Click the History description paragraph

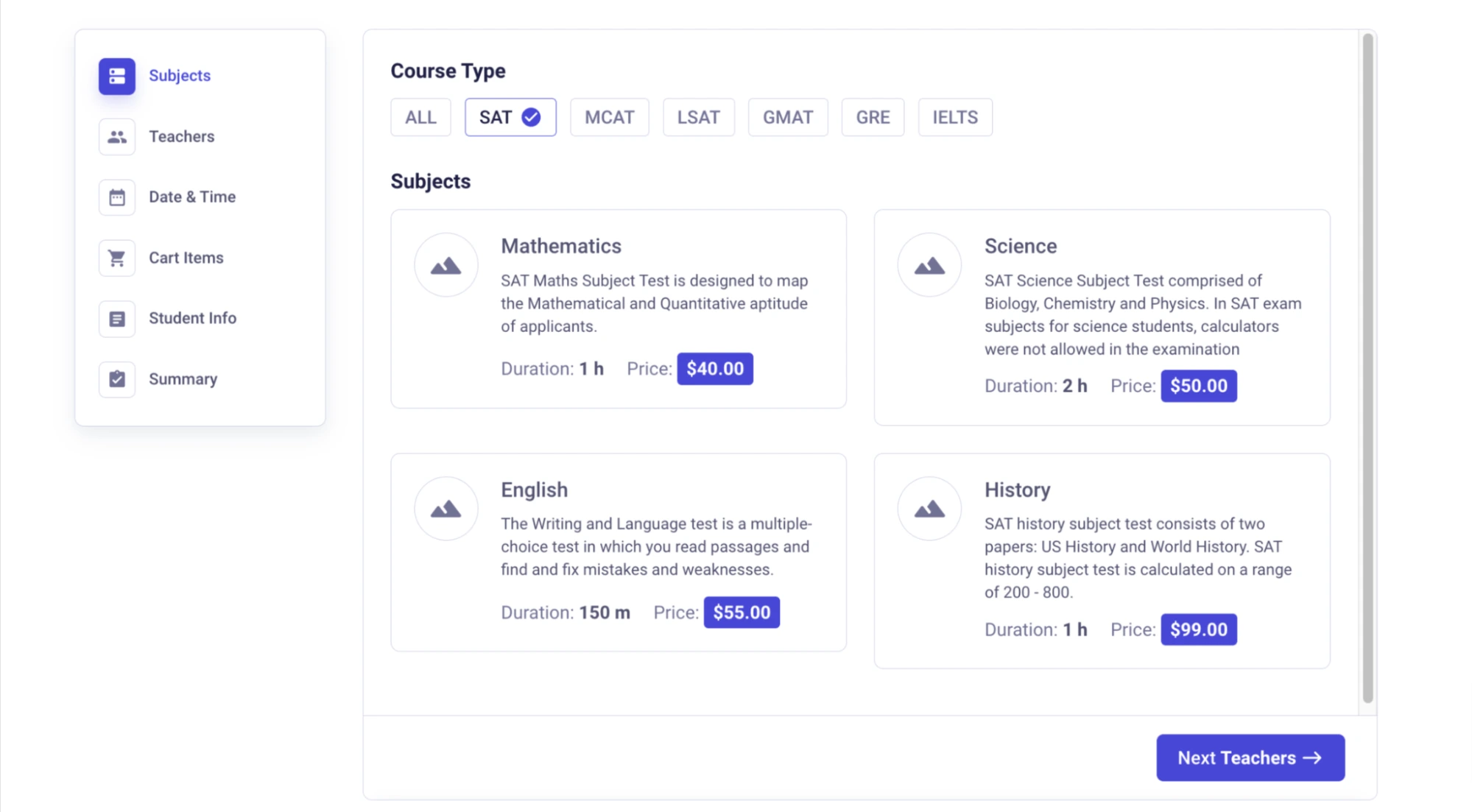[x=1138, y=558]
